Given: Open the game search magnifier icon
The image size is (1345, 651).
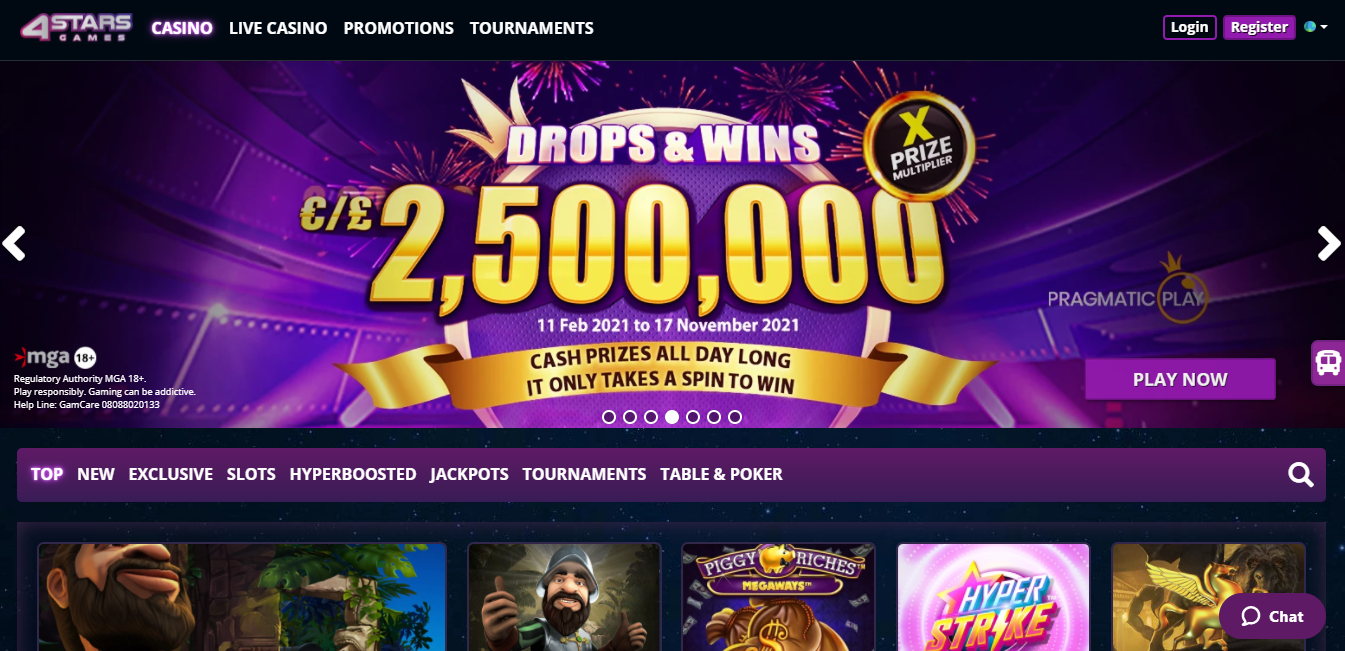Looking at the screenshot, I should click(x=1300, y=474).
